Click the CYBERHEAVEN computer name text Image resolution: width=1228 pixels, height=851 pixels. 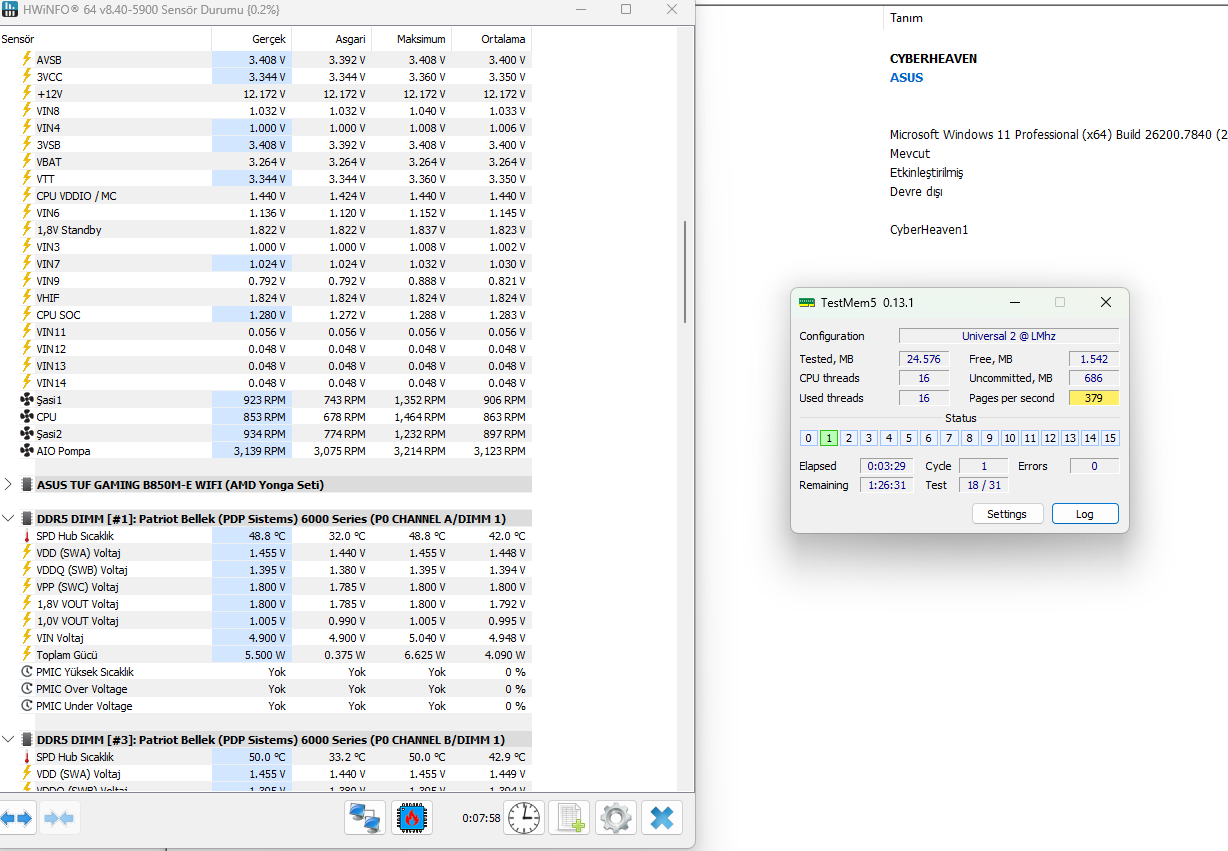933,59
